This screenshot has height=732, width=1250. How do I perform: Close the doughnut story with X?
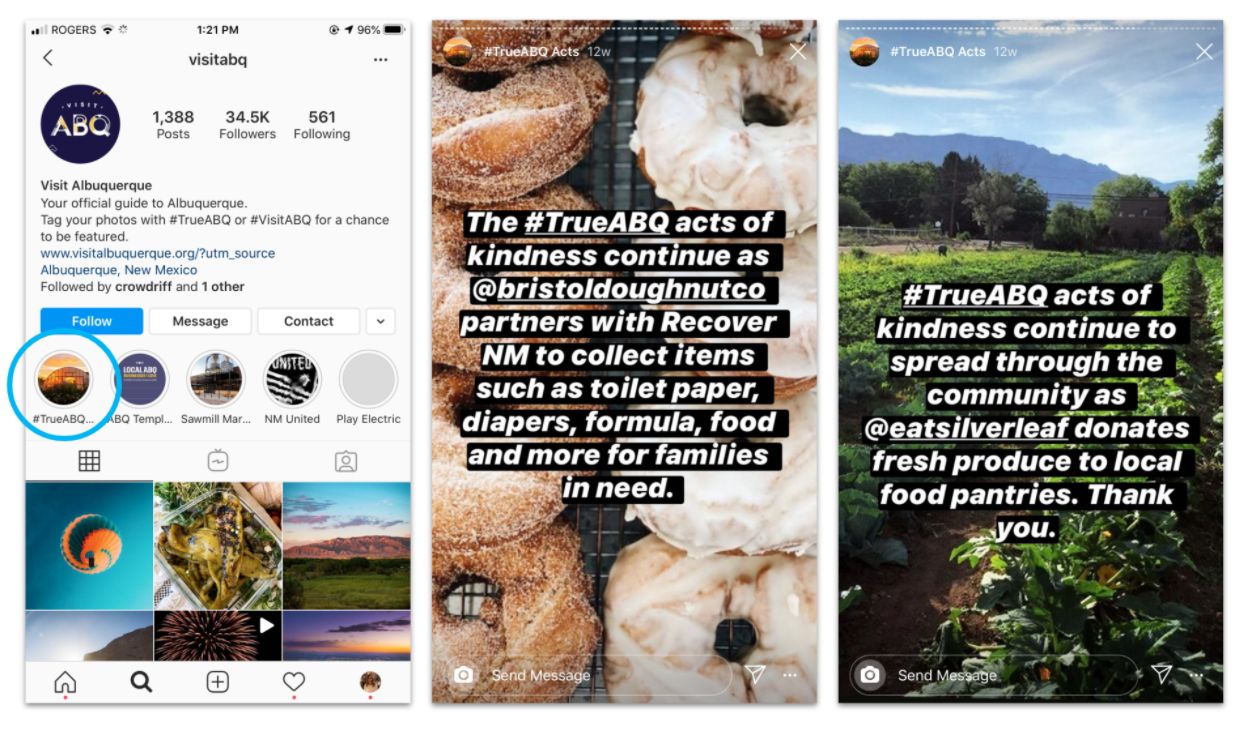[x=797, y=52]
